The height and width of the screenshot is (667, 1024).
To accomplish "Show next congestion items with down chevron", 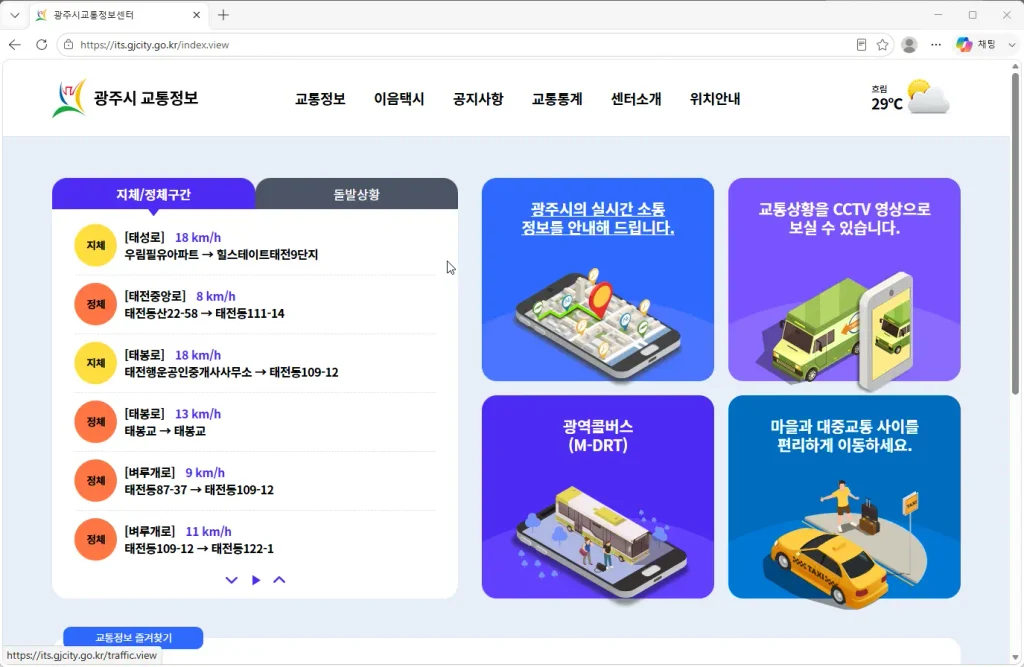I will [231, 579].
